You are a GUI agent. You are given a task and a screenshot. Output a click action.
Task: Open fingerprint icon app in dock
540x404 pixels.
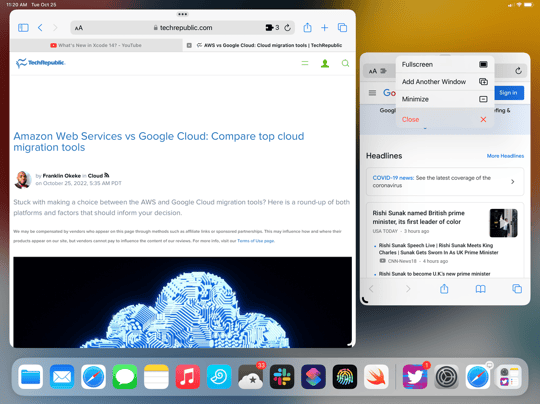pos(345,377)
